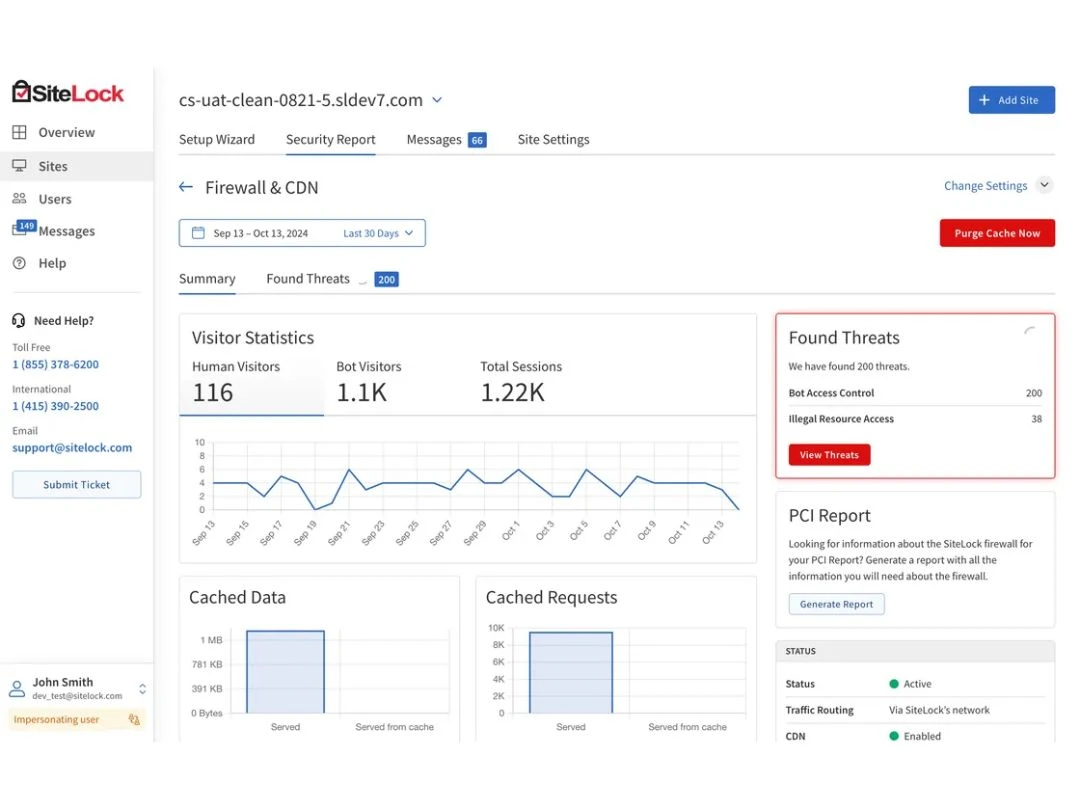Switch to the Found Threats sub-tab

pos(332,279)
